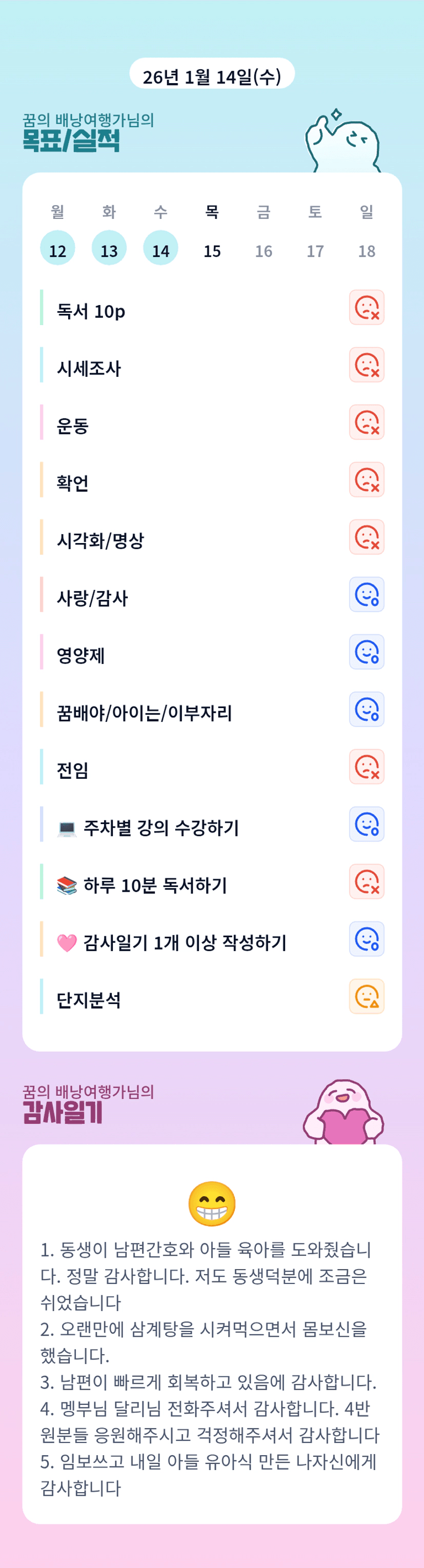Click the blue smiley icon for 사랑/감사
424x1568 pixels.
click(x=366, y=594)
